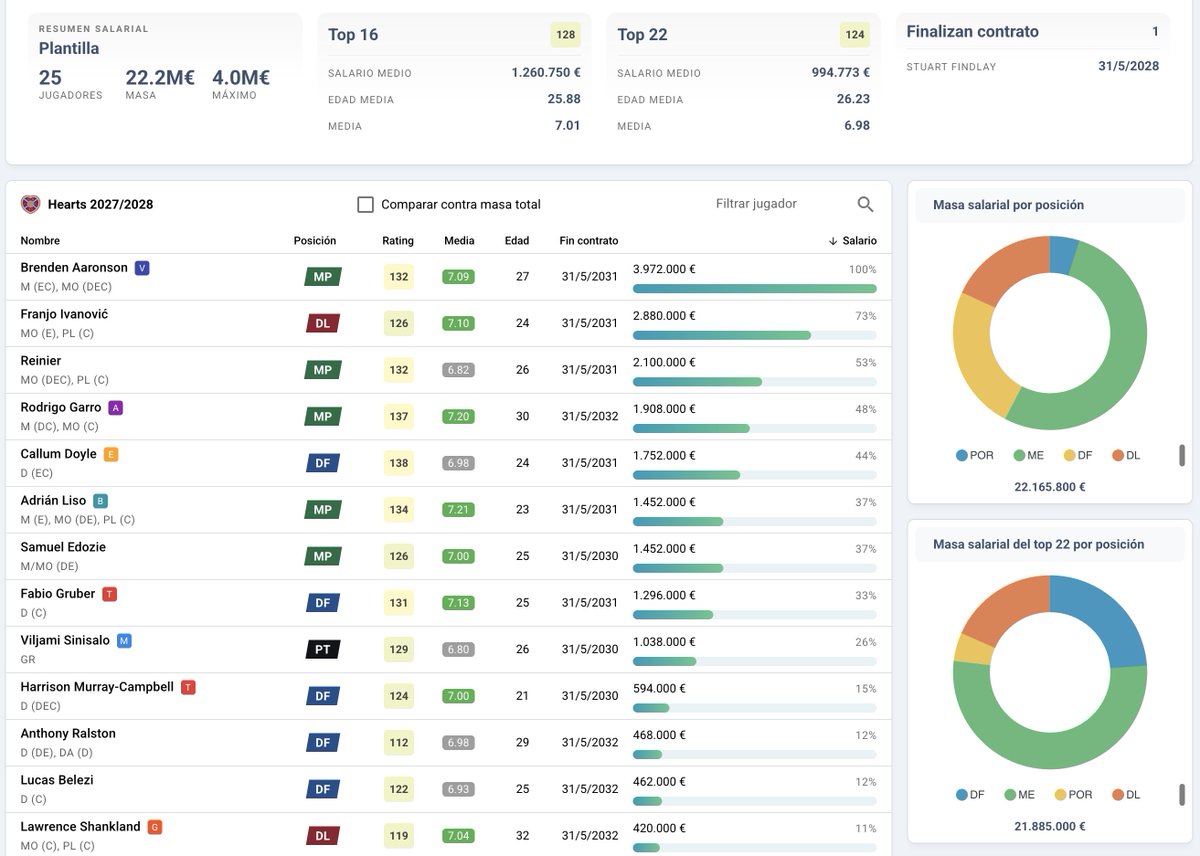The width and height of the screenshot is (1200, 856).
Task: Open player Reinier
Action: [41, 361]
